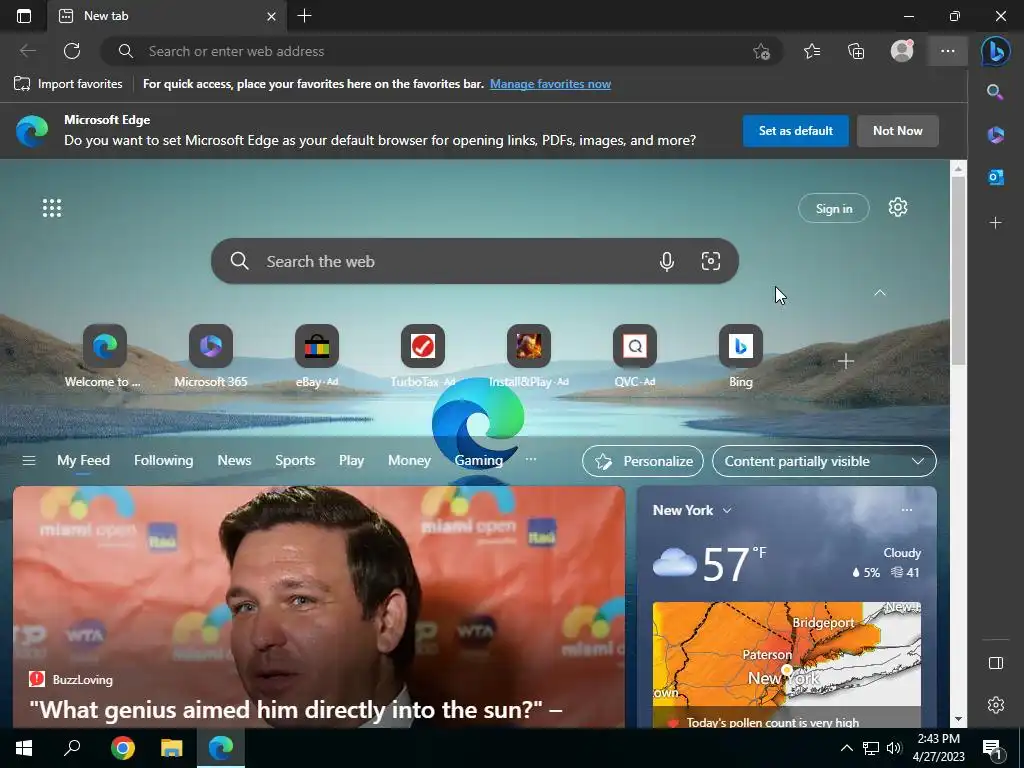Switch to the Following tab
Viewport: 1024px width, 768px height.
163,460
